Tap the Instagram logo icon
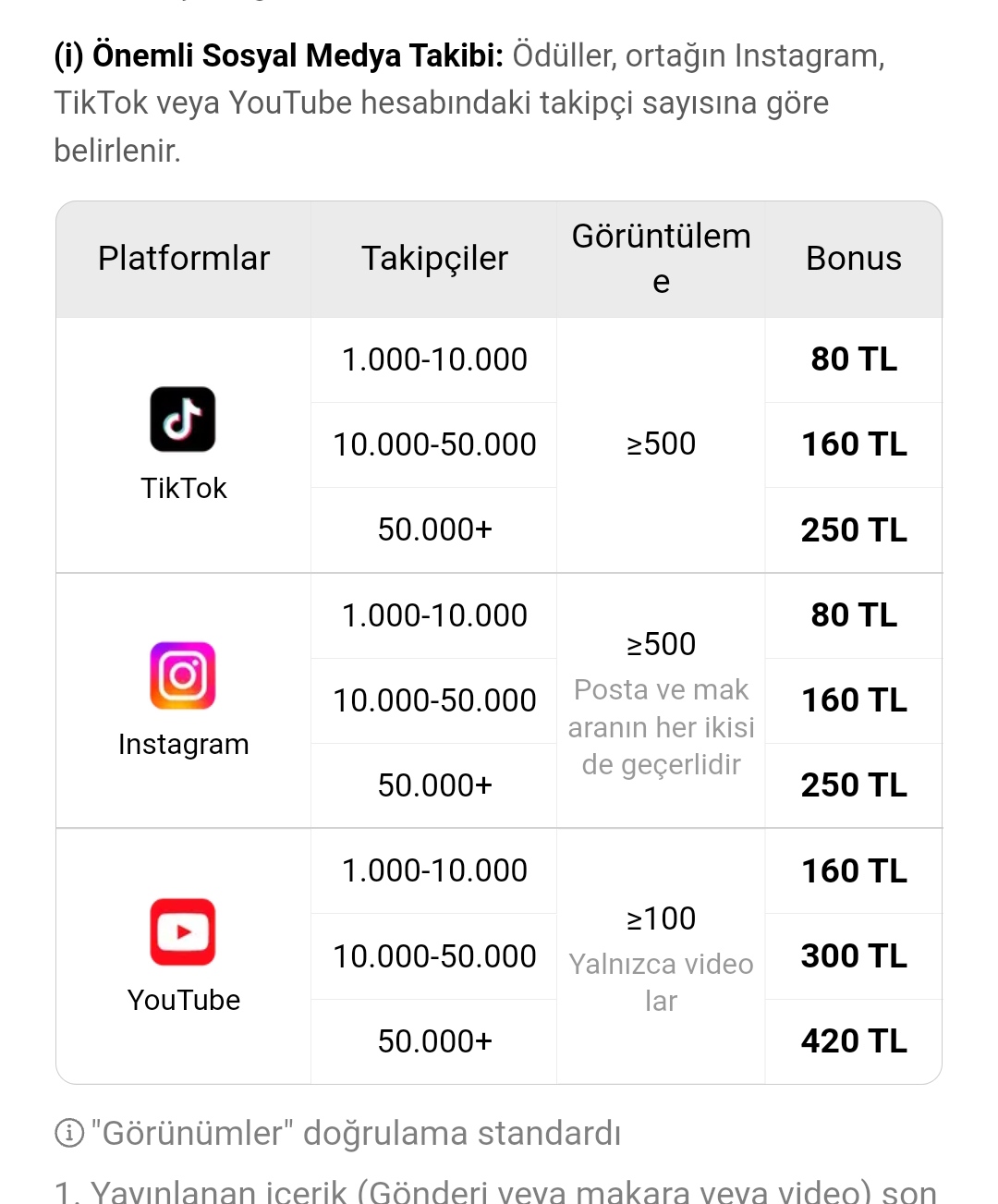The height and width of the screenshot is (1204, 998). 183,675
